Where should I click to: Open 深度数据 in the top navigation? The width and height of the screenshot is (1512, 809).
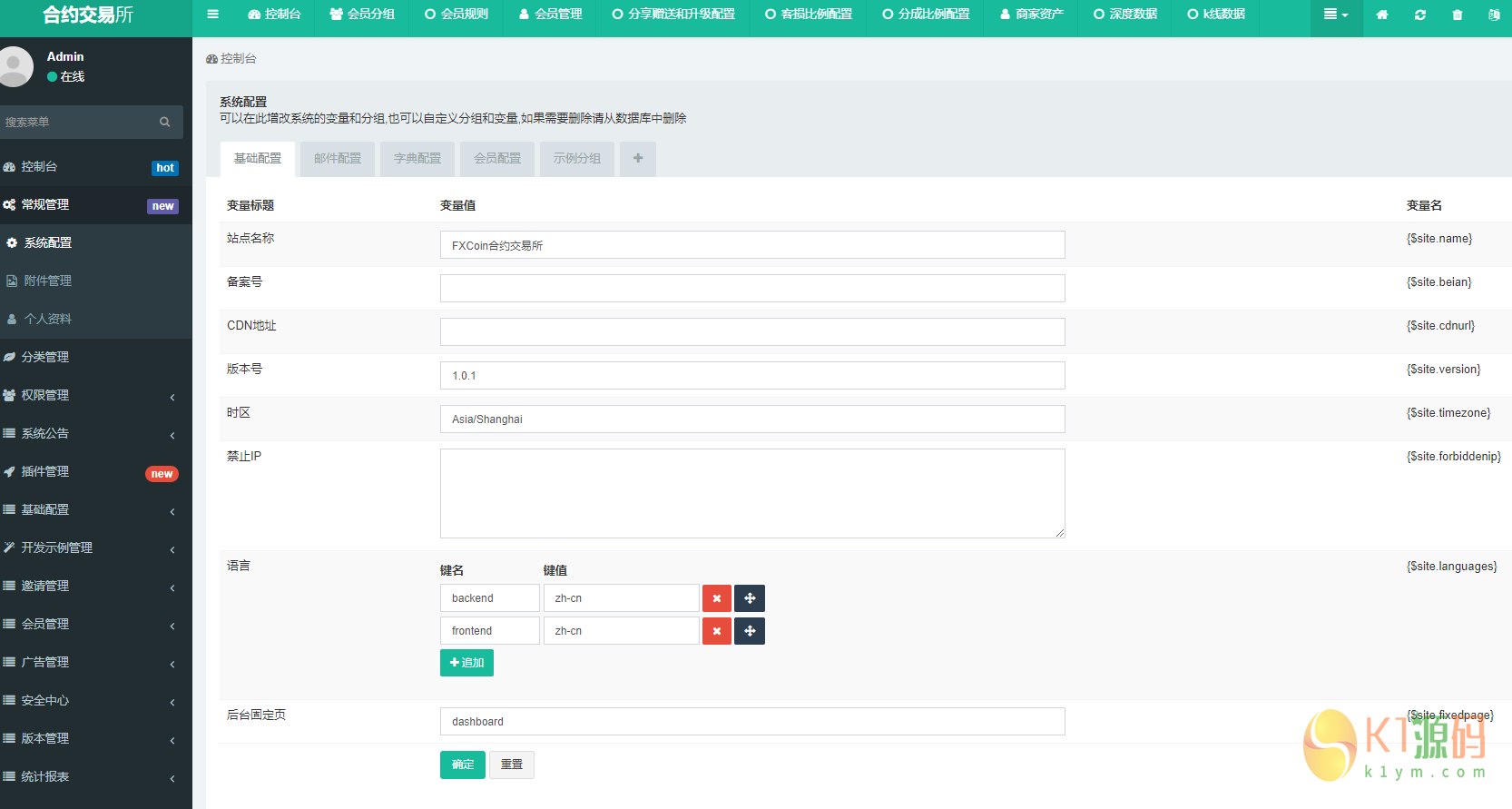(1125, 15)
